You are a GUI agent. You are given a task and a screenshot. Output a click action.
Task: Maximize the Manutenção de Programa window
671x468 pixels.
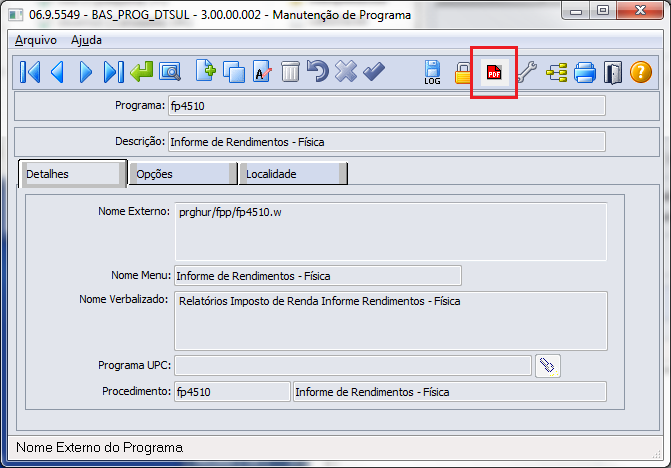pos(603,11)
